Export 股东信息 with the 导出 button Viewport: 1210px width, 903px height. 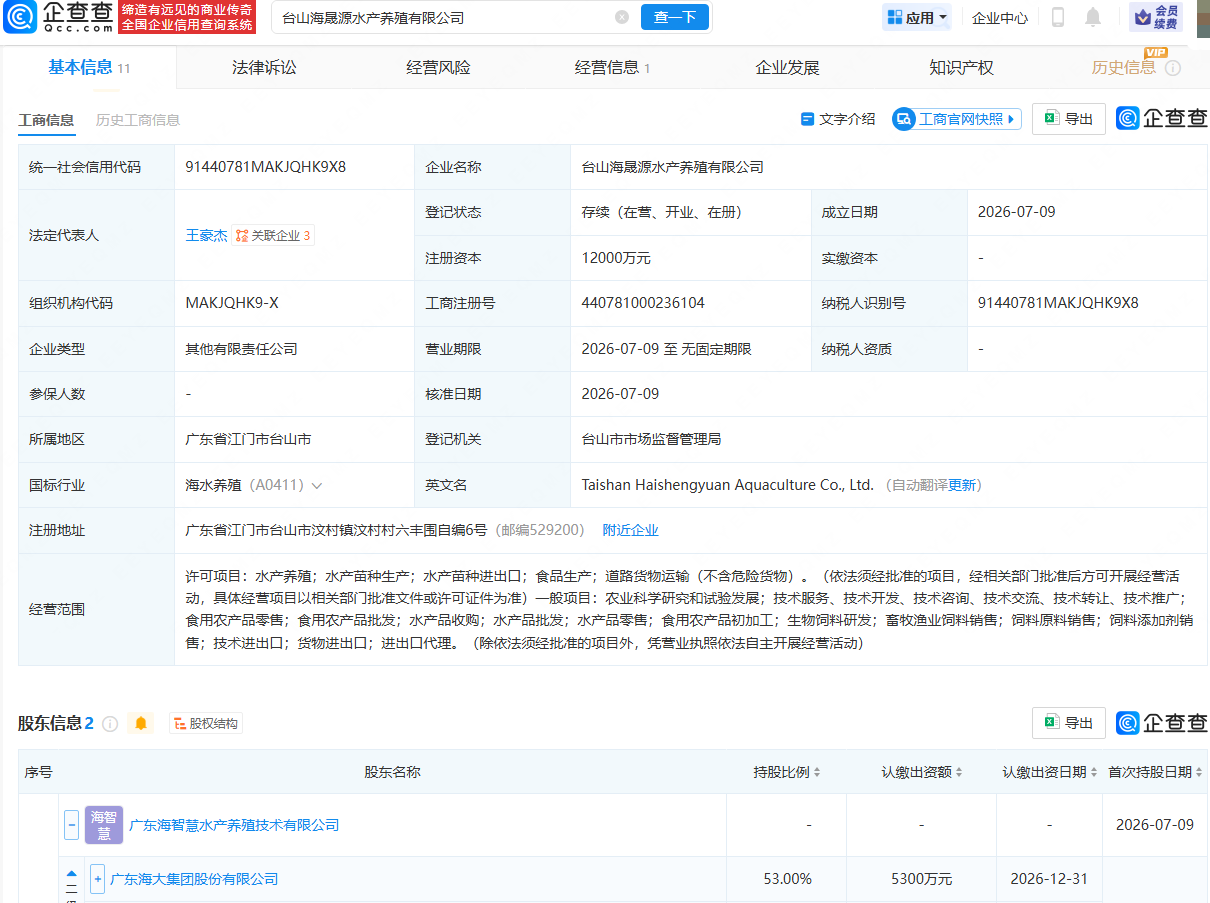1069,723
